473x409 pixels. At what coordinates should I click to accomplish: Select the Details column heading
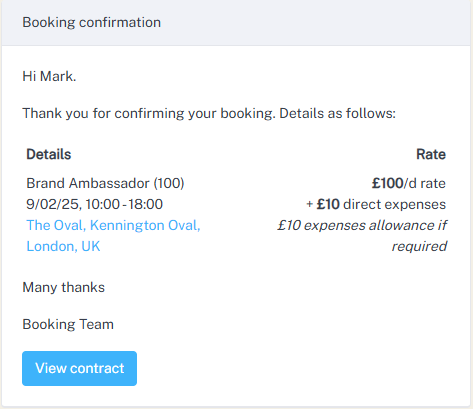pos(49,154)
